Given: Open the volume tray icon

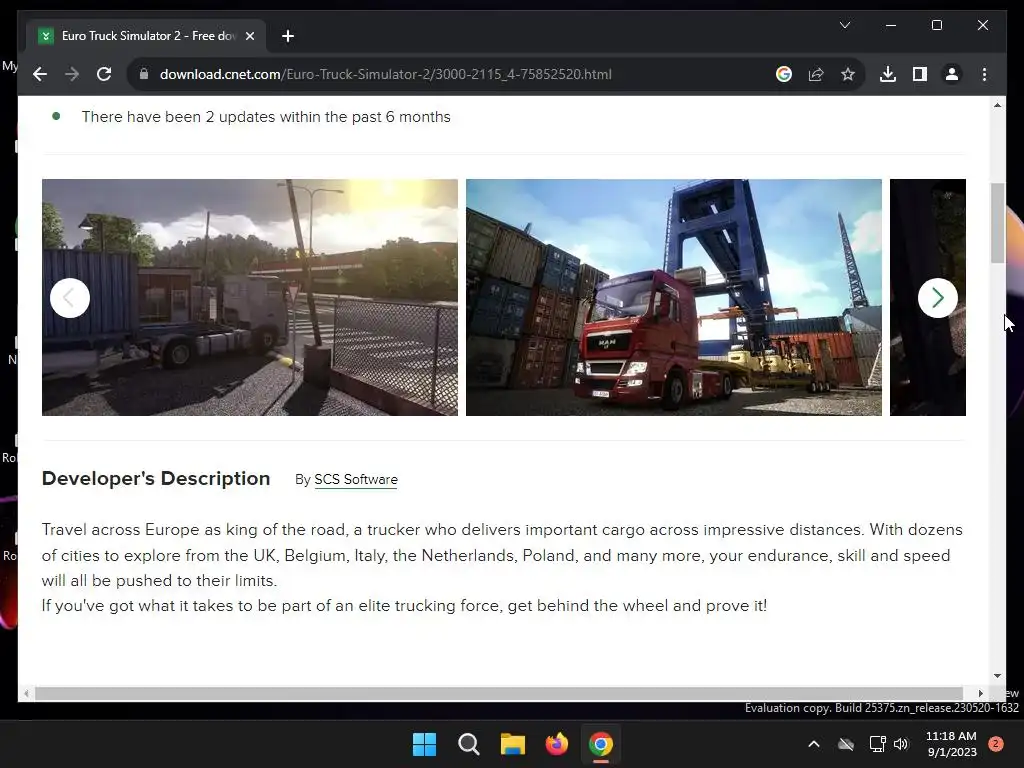Looking at the screenshot, I should click(901, 744).
